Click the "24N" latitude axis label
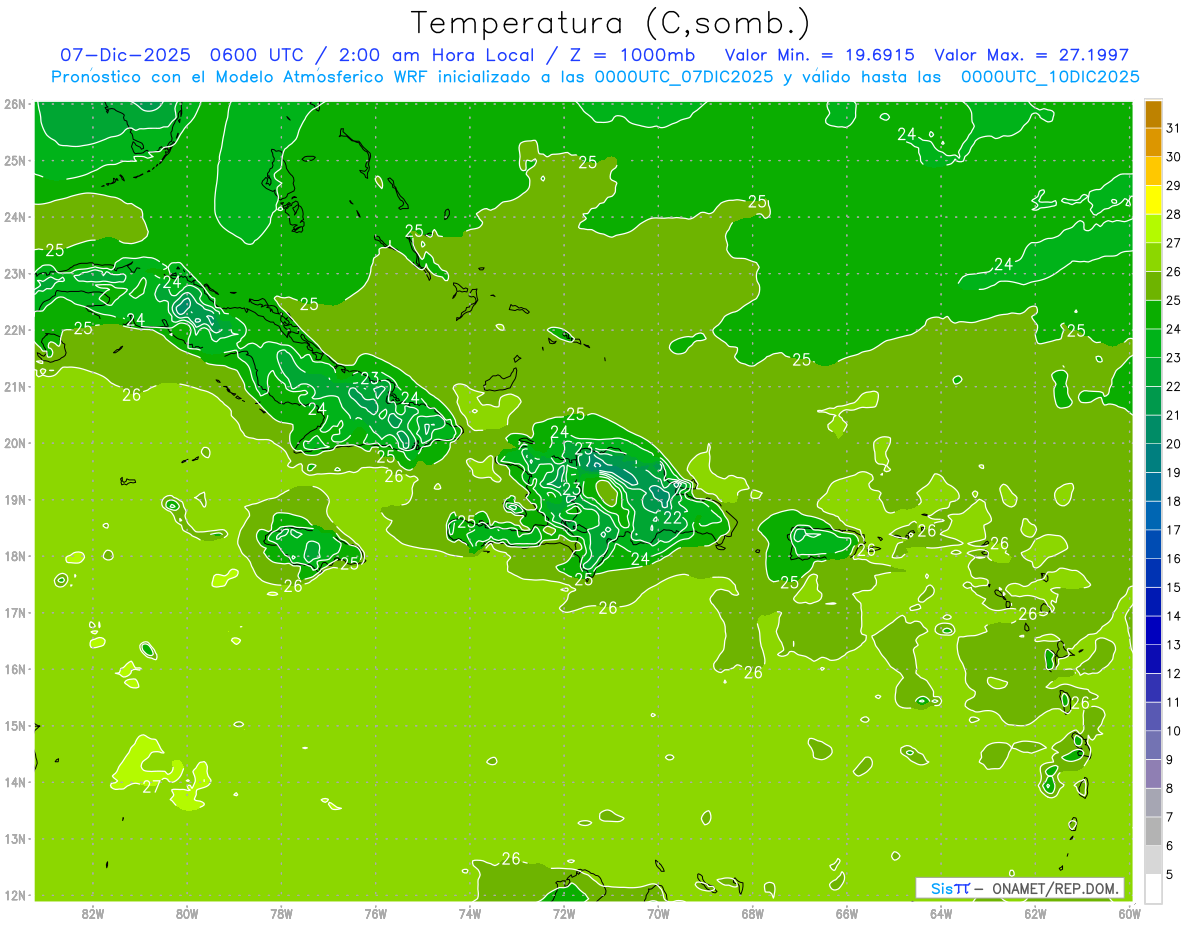1200x927 pixels. click(x=14, y=217)
